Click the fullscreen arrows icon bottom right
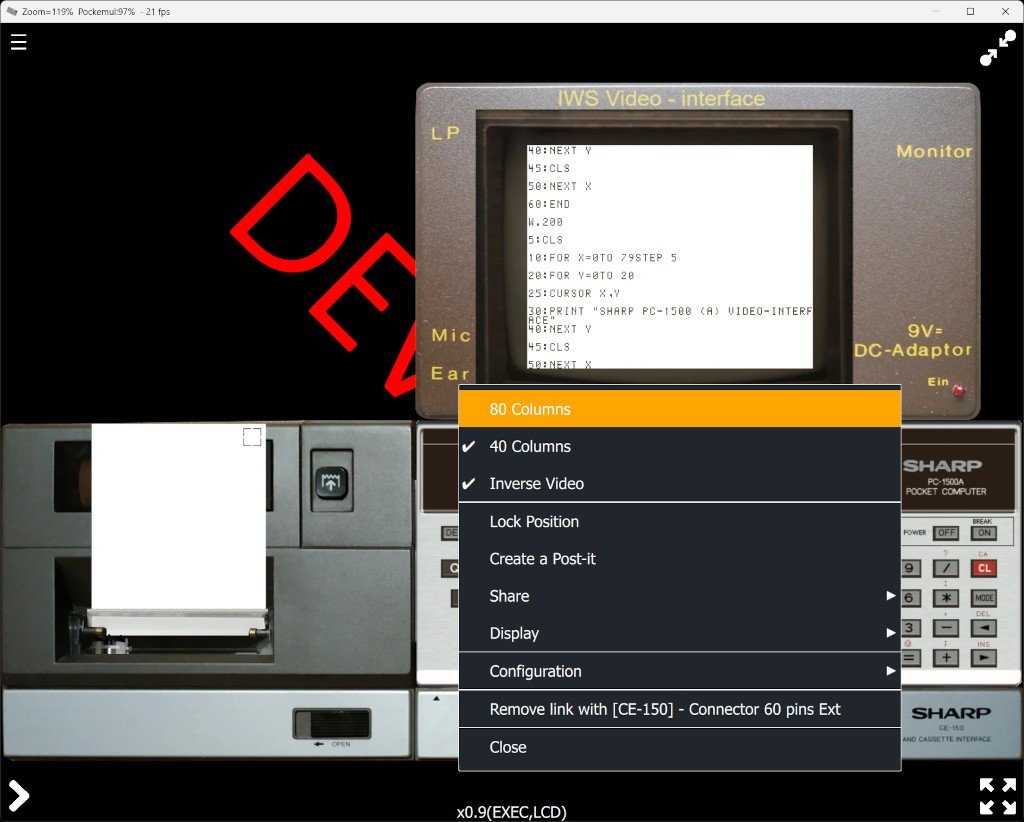 (998, 795)
